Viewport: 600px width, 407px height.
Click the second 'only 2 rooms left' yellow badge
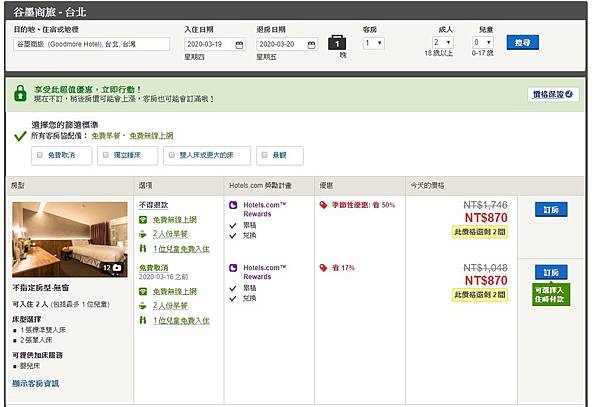click(x=480, y=295)
